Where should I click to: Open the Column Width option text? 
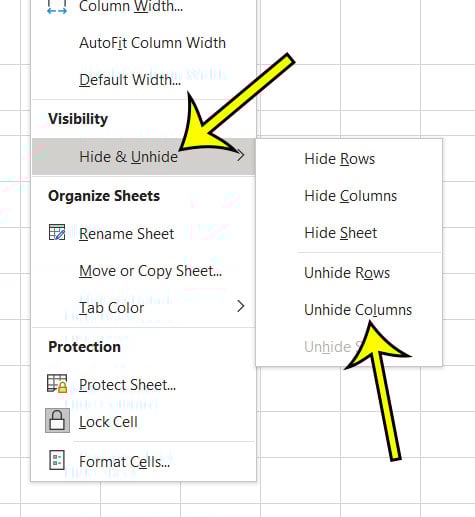(131, 6)
